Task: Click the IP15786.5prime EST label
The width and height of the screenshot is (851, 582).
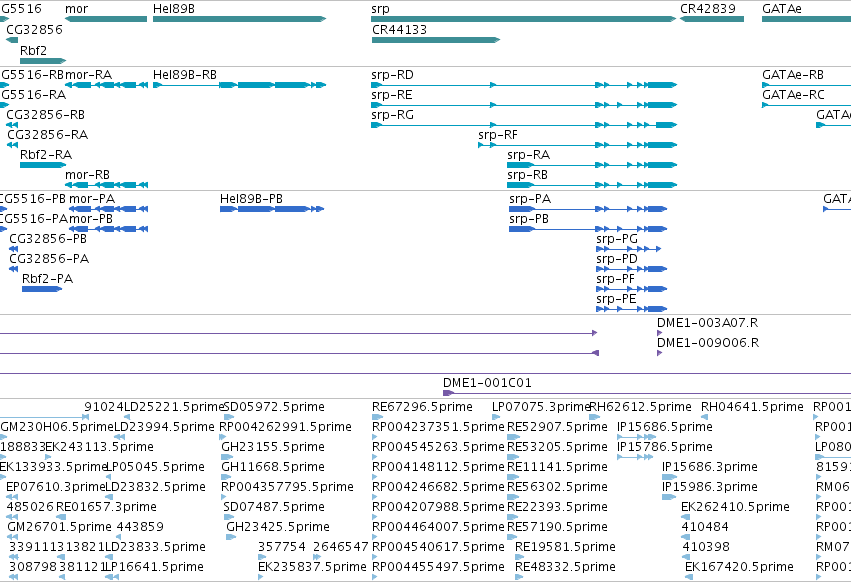Action: tap(665, 447)
